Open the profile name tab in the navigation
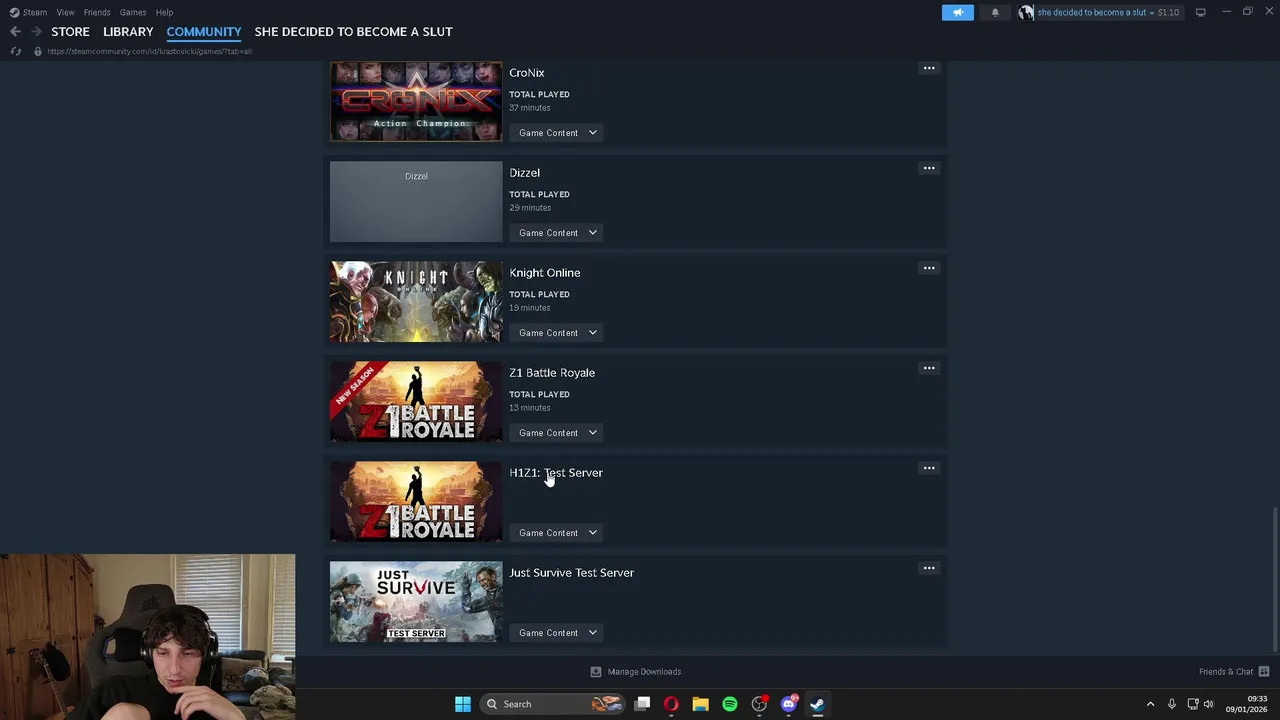 point(353,32)
